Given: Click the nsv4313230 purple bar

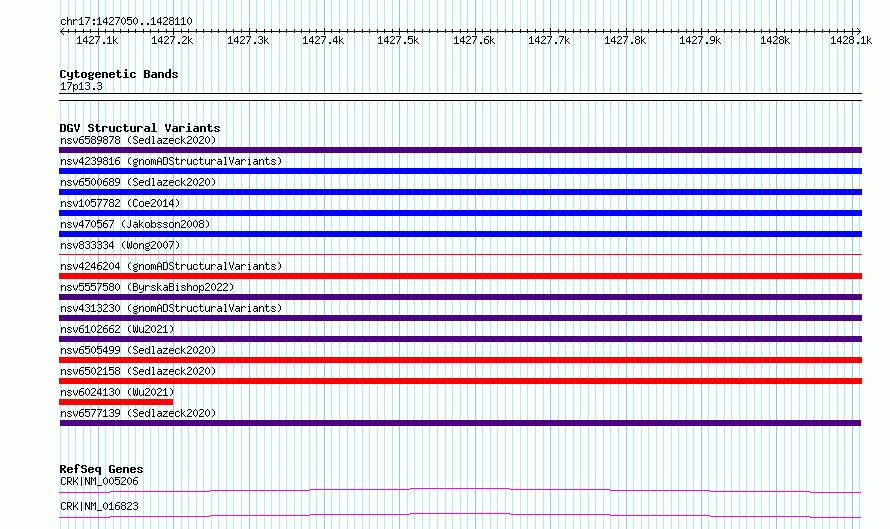Looking at the screenshot, I should [460, 318].
